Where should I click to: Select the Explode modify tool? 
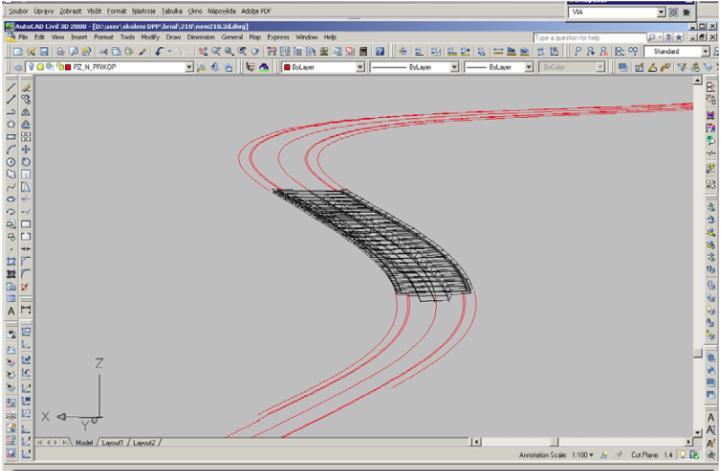tap(26, 287)
